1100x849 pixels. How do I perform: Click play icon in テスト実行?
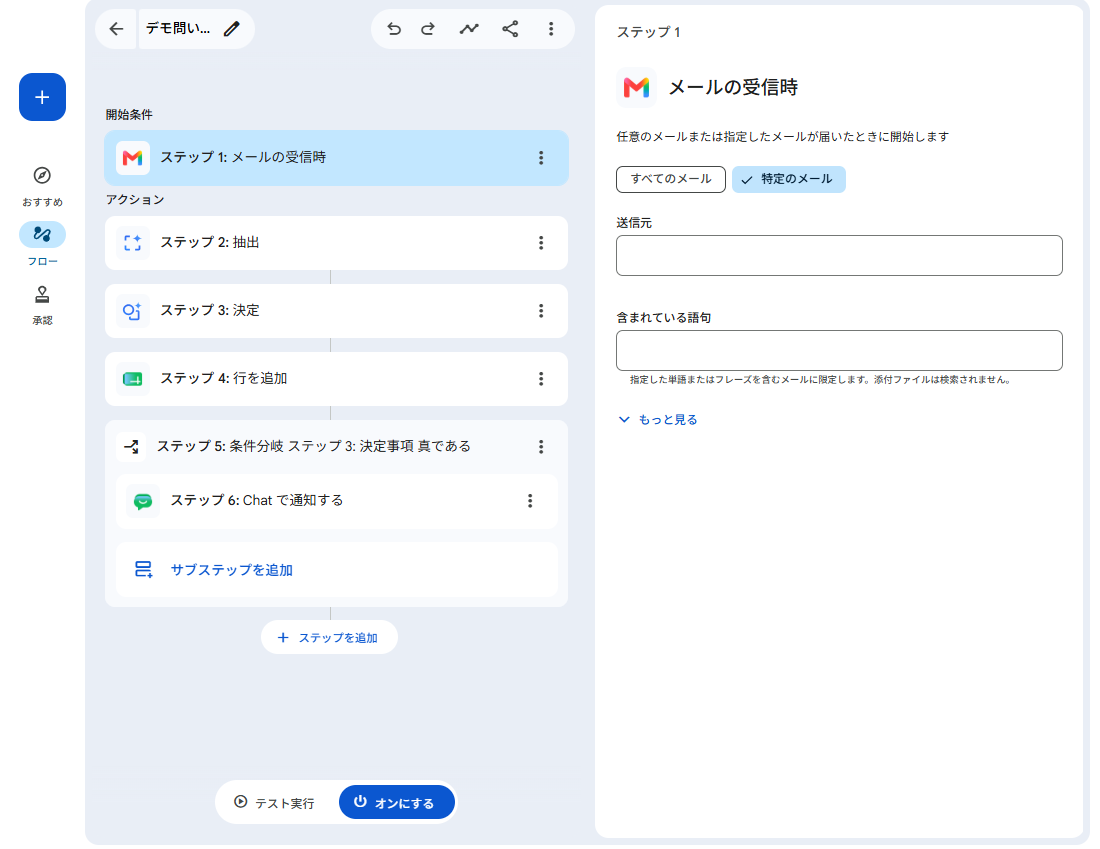pos(241,802)
